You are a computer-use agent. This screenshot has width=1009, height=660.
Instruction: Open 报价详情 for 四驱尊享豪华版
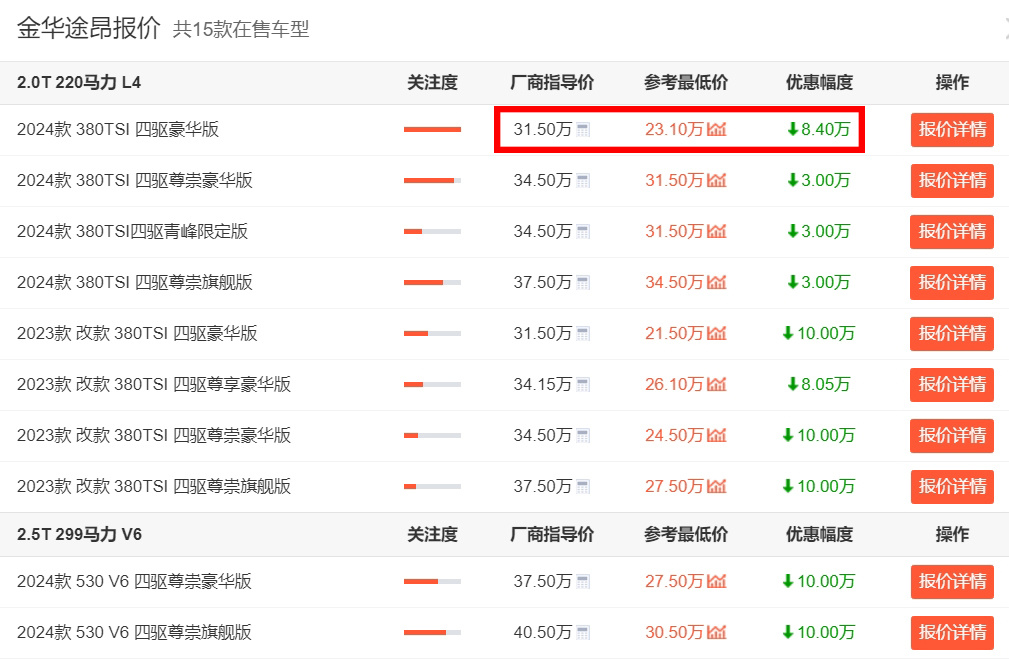click(952, 385)
